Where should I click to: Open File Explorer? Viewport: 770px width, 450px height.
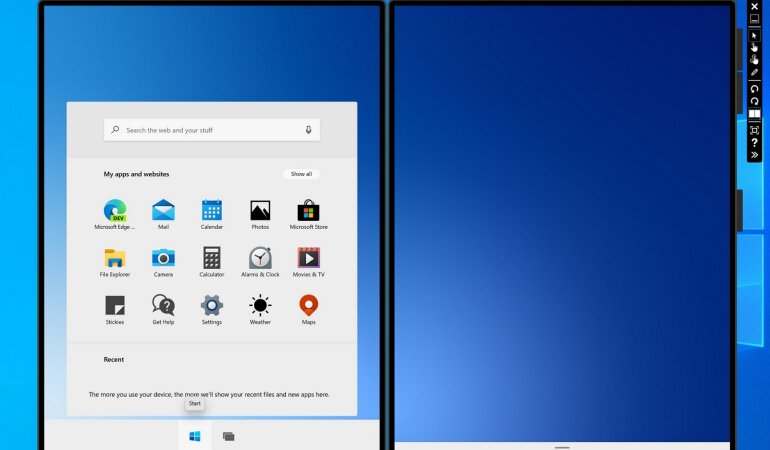pyautogui.click(x=115, y=262)
